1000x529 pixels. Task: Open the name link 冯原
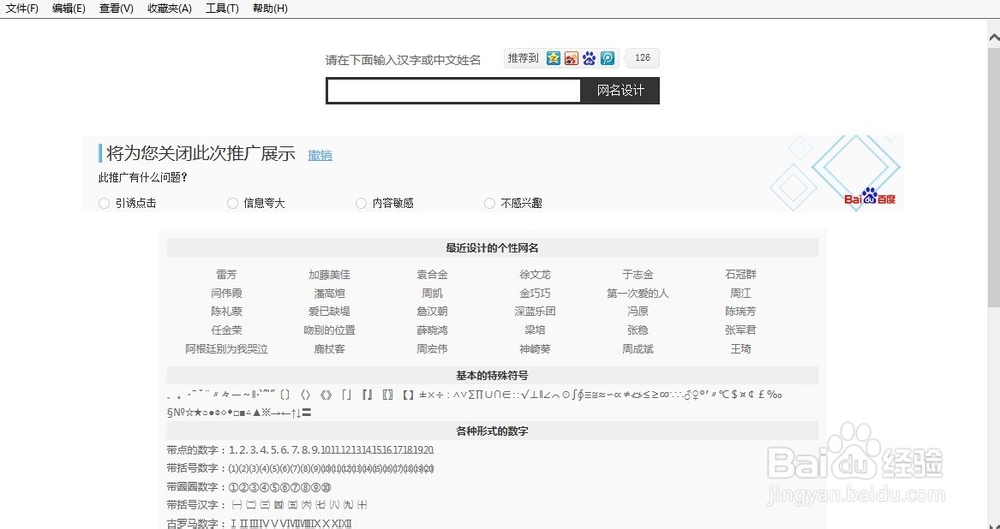638,311
